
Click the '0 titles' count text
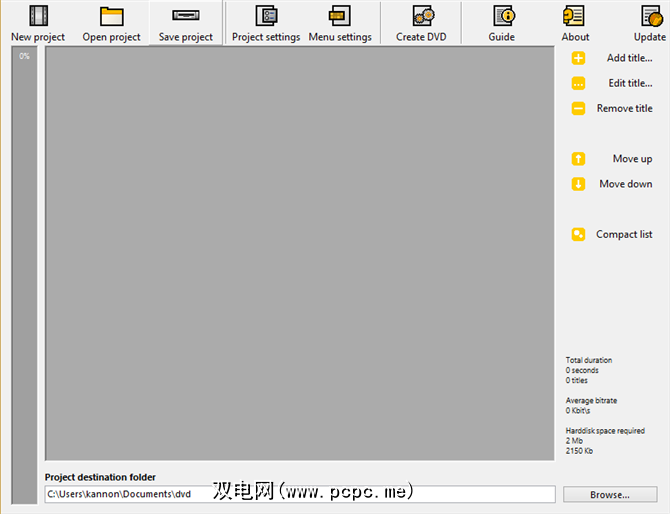[576, 380]
